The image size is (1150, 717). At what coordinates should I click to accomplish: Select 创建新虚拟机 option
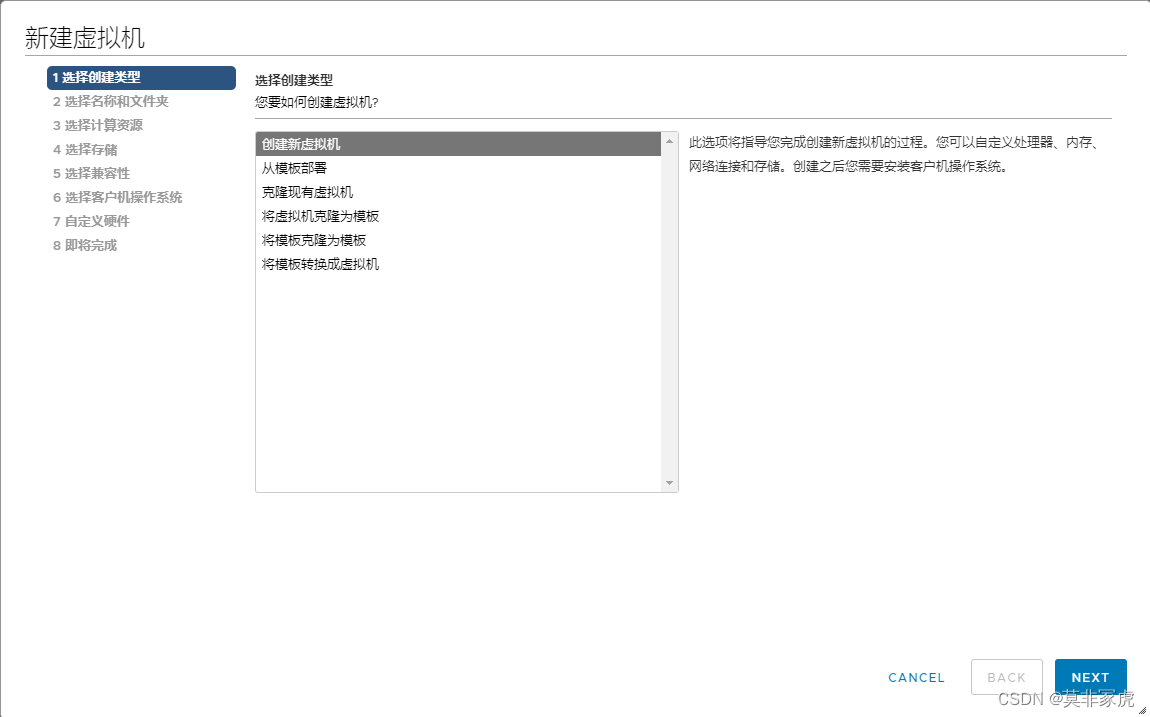458,144
